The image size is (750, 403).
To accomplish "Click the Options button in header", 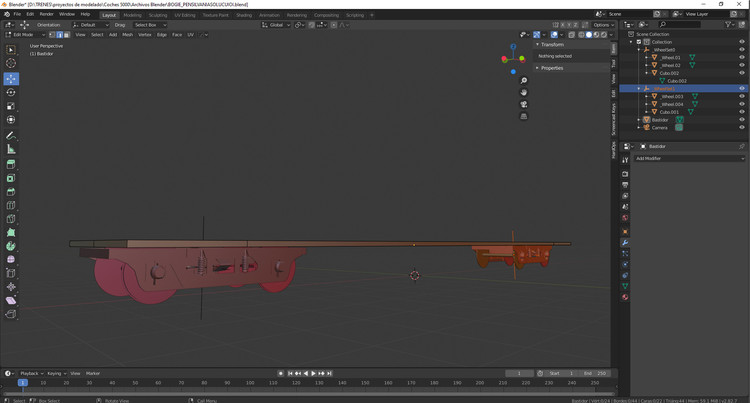I will click(x=604, y=25).
